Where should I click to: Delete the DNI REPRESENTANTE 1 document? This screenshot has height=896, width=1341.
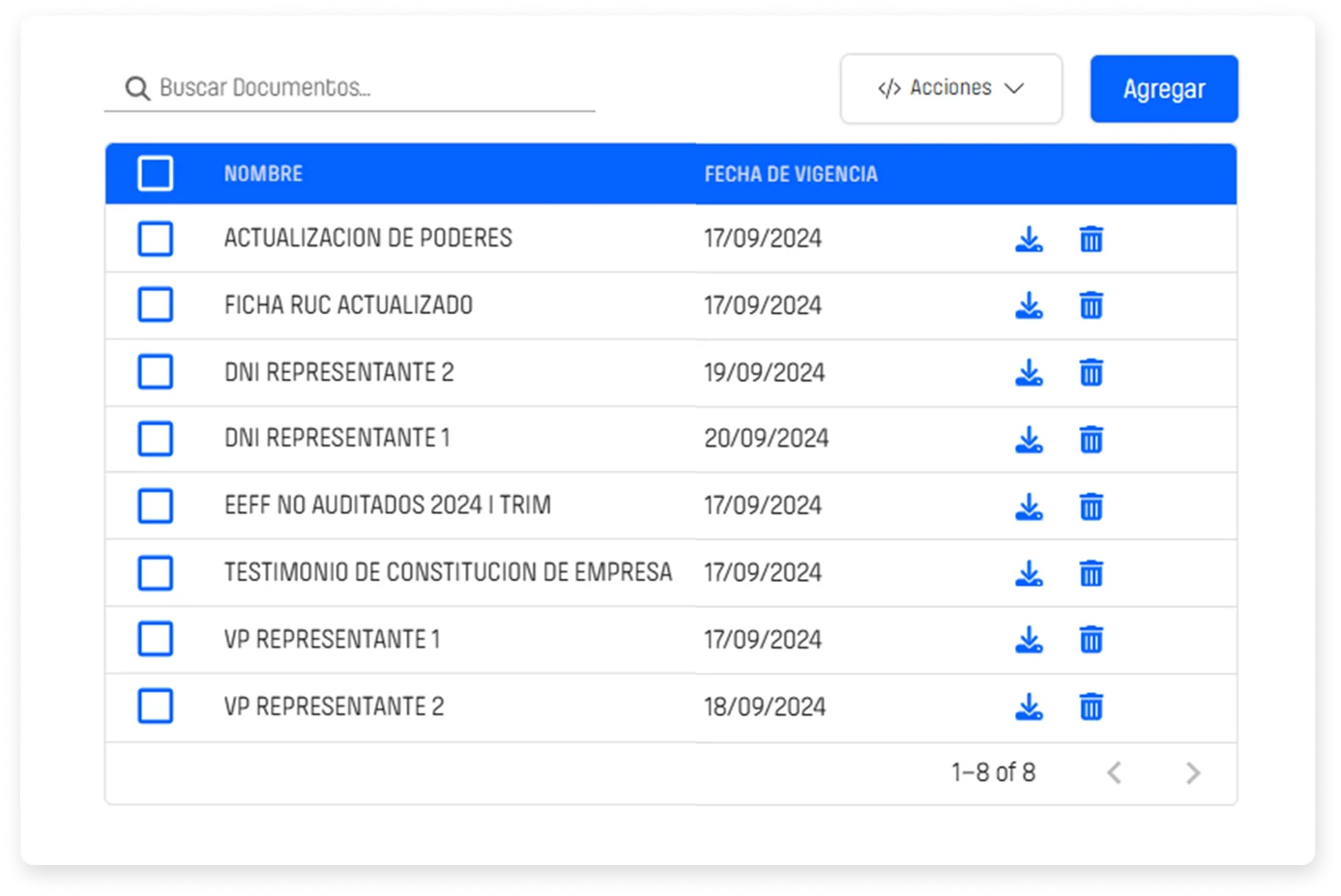(x=1091, y=439)
